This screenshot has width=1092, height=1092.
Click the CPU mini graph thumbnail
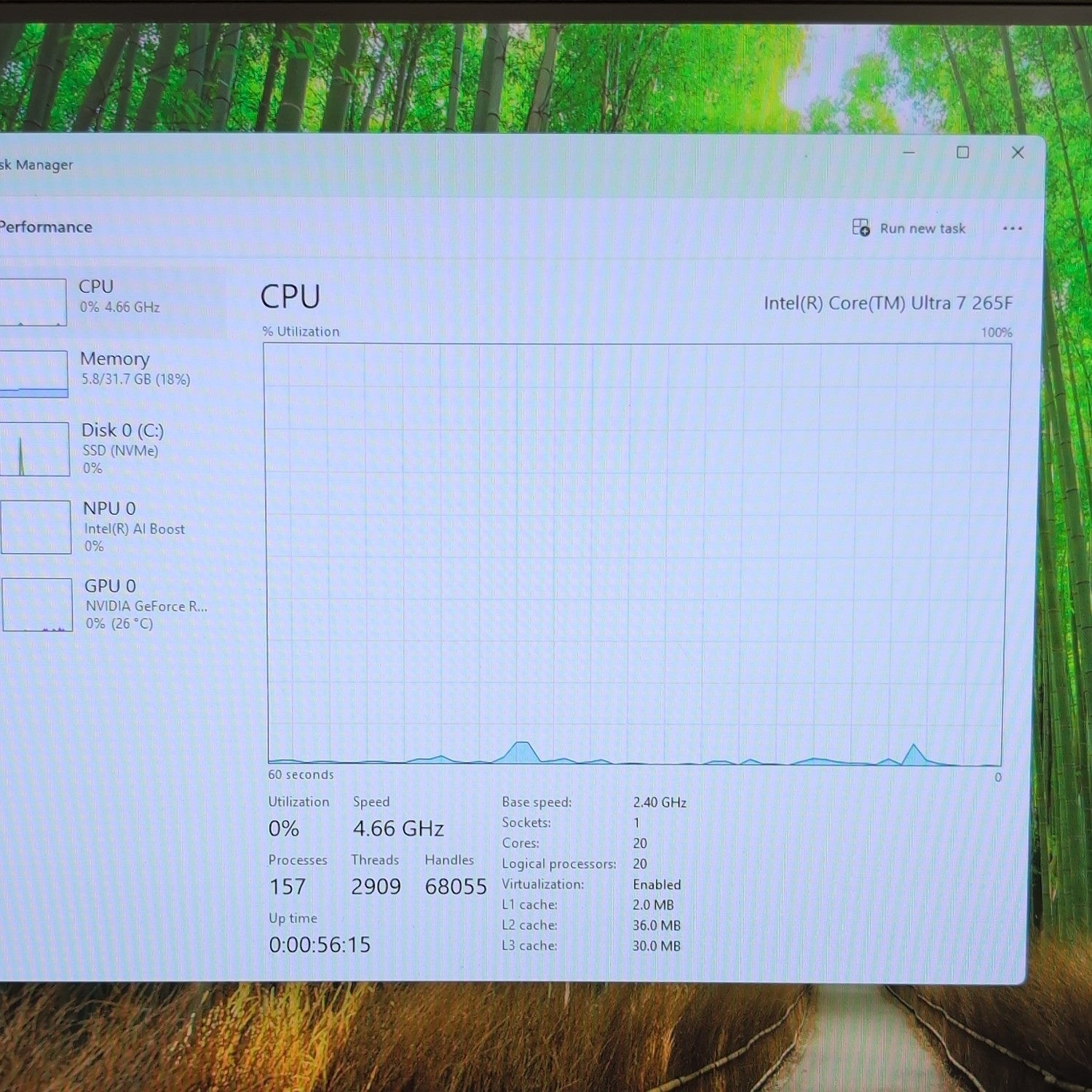33,301
